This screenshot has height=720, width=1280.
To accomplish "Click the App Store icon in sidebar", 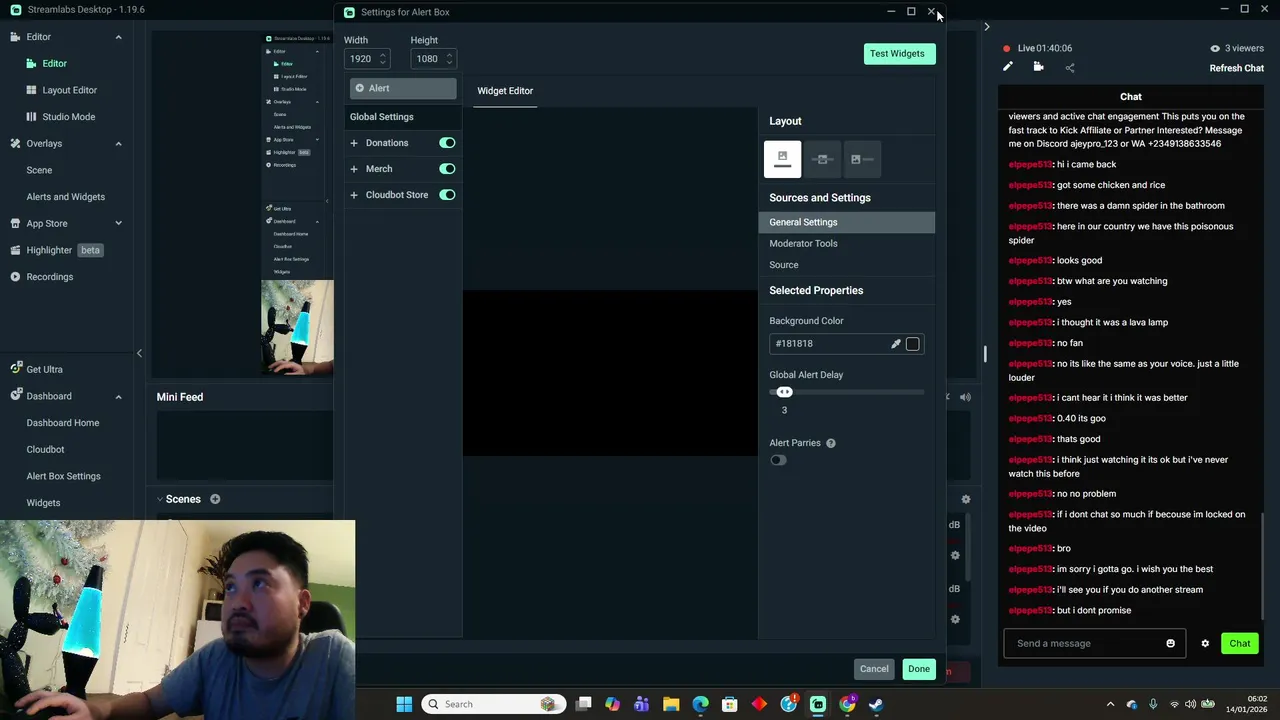I will tap(15, 224).
